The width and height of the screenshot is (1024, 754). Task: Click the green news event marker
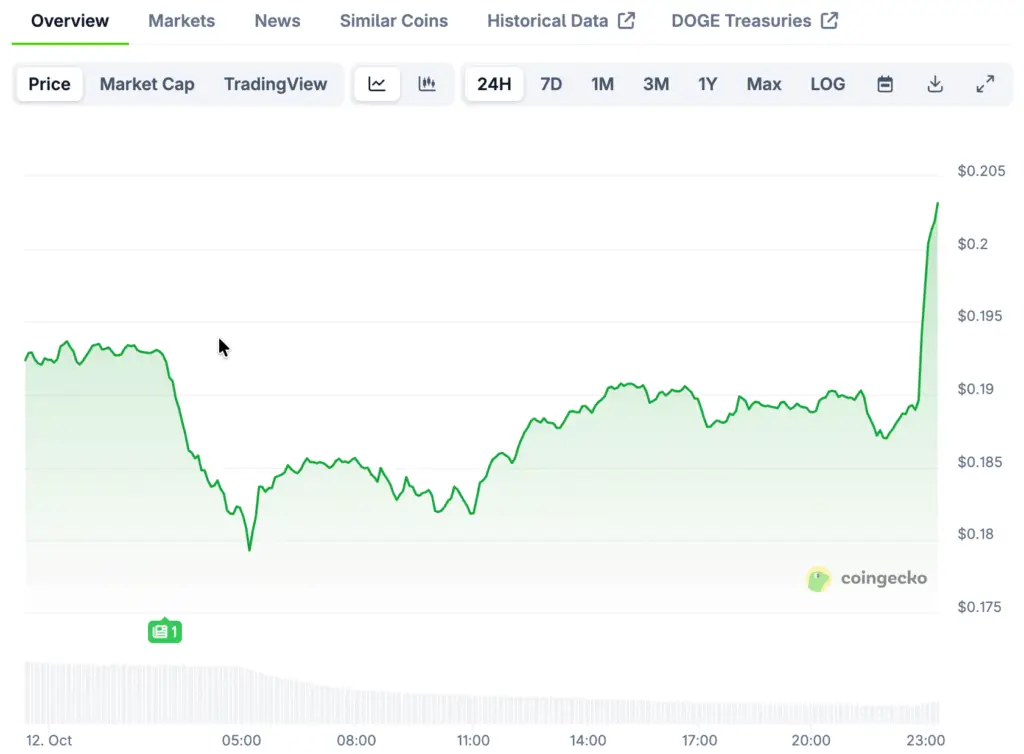(x=165, y=631)
